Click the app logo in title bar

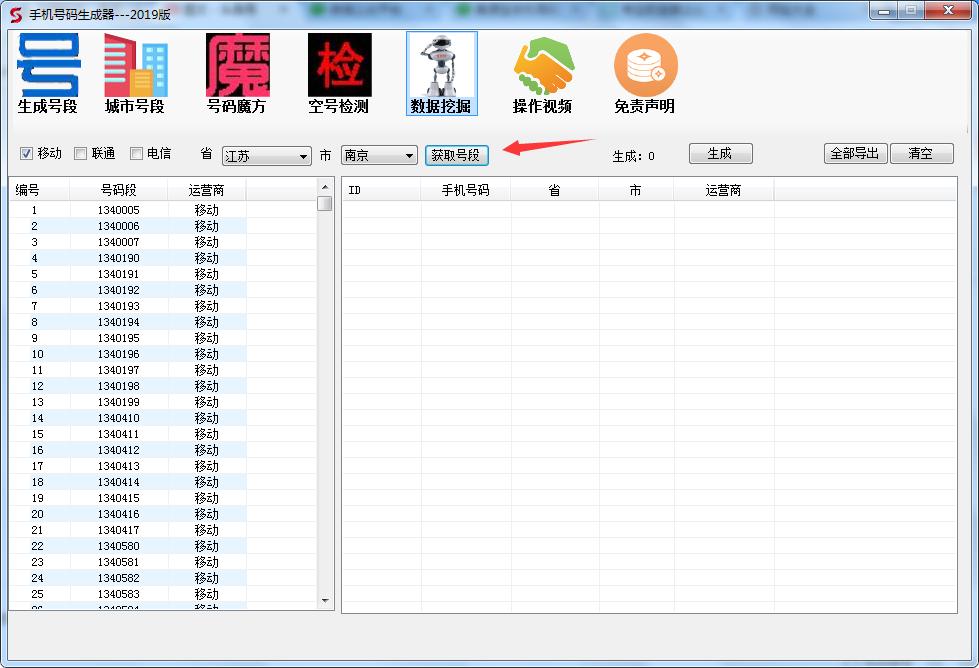click(15, 13)
